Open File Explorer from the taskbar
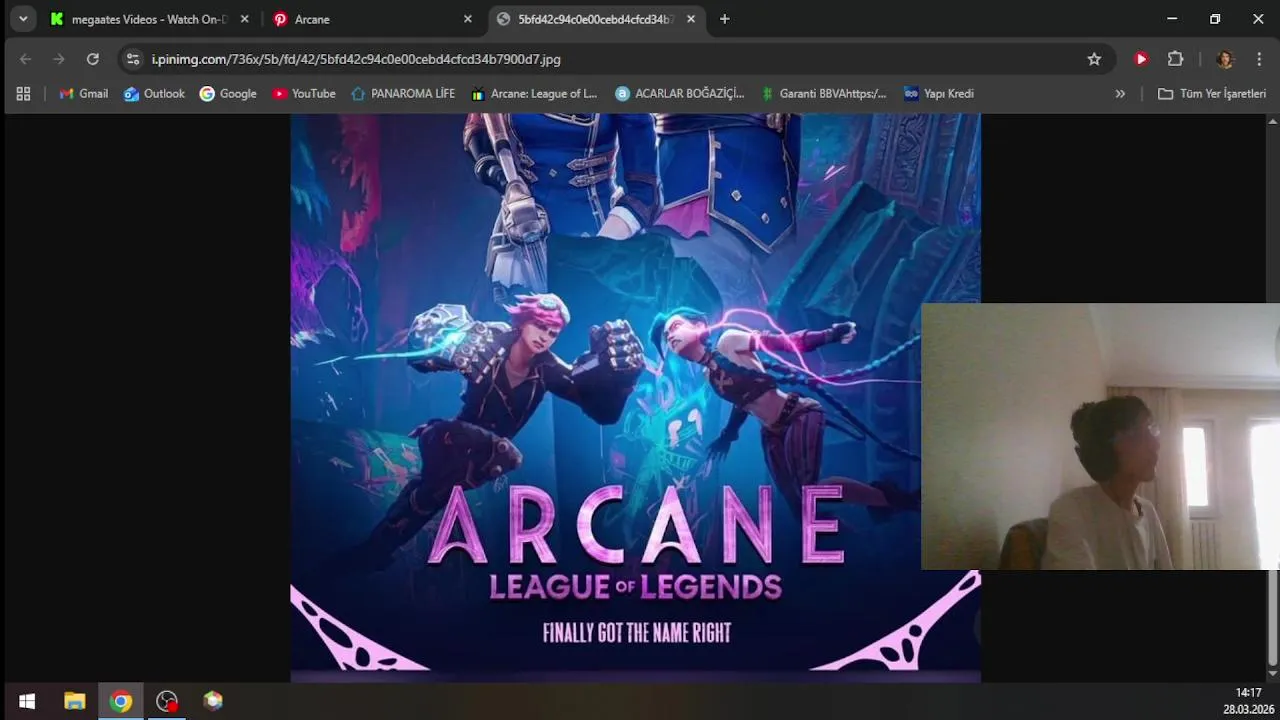1280x720 pixels. (75, 701)
